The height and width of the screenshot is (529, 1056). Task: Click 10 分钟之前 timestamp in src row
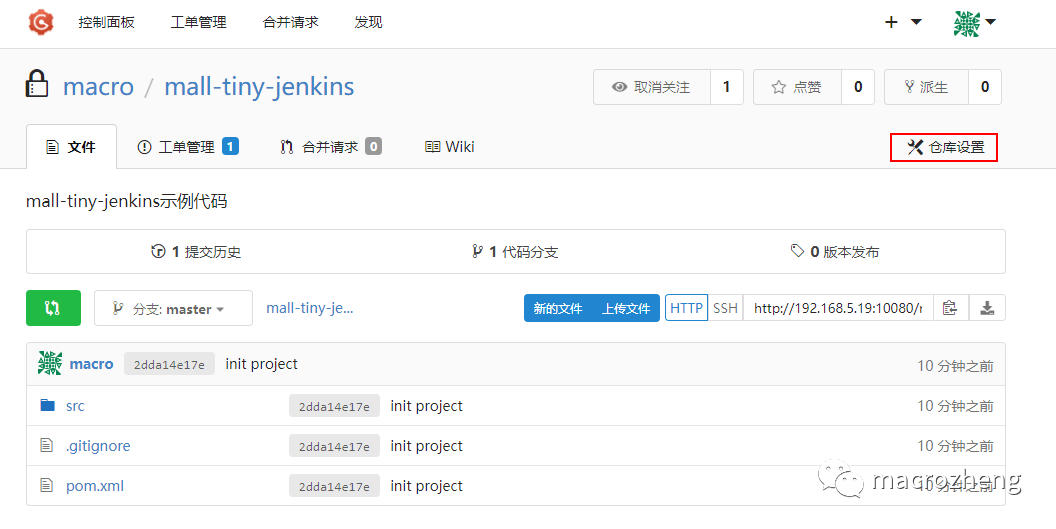pos(955,406)
